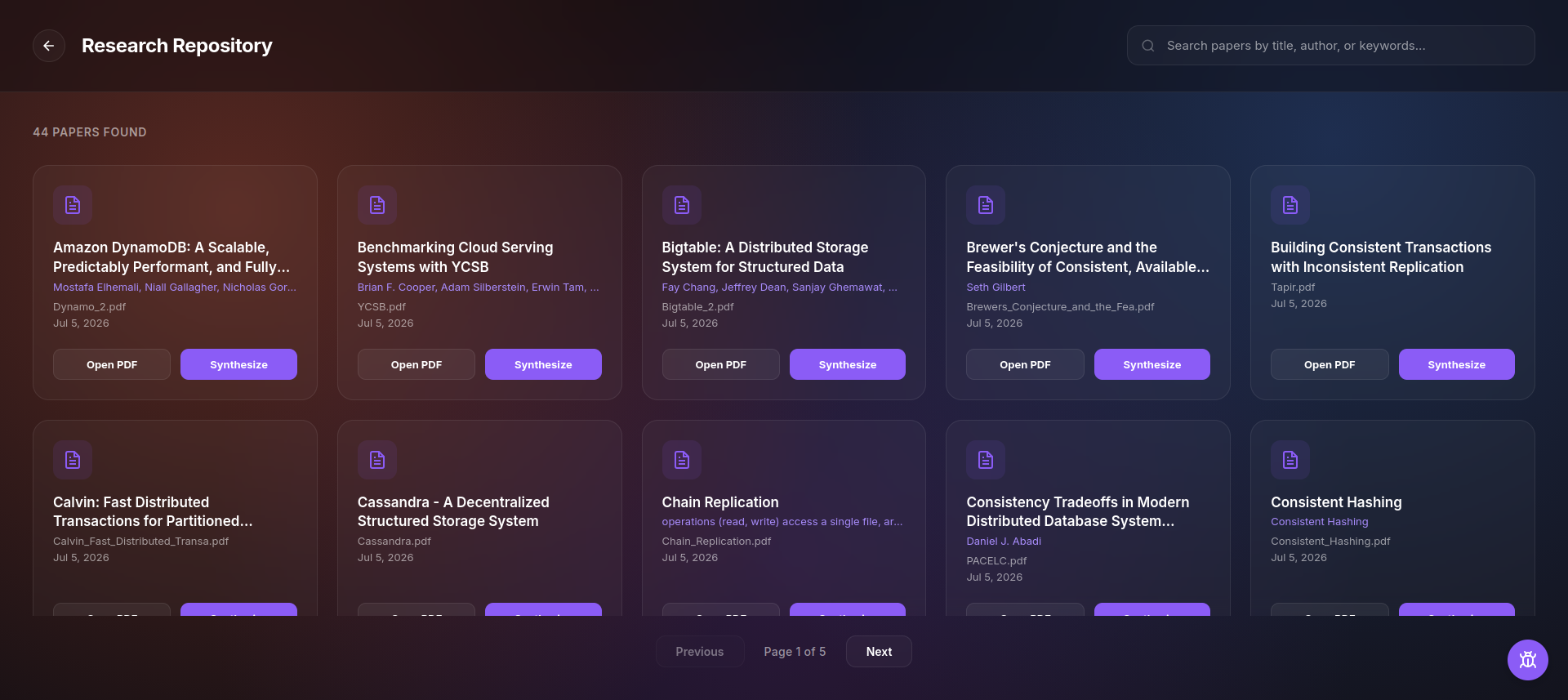The width and height of the screenshot is (1568, 700).
Task: Click filename 'YCSB.pdf'
Action: tap(381, 307)
